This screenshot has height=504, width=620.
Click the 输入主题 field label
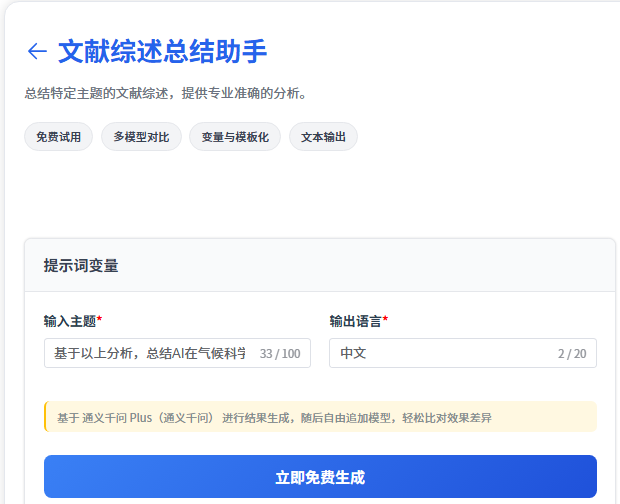point(69,321)
